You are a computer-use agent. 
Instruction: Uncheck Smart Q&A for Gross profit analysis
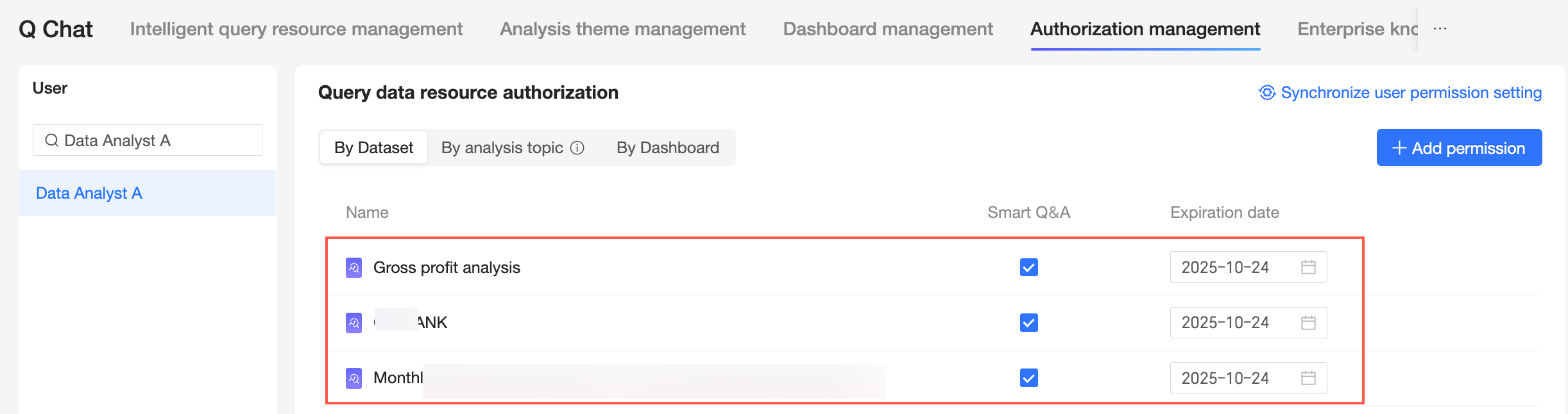pos(1028,267)
